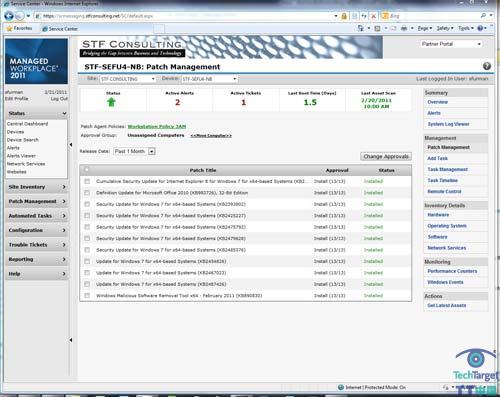The height and width of the screenshot is (397, 500).
Task: Open the Remote Control link
Action: coord(444,191)
